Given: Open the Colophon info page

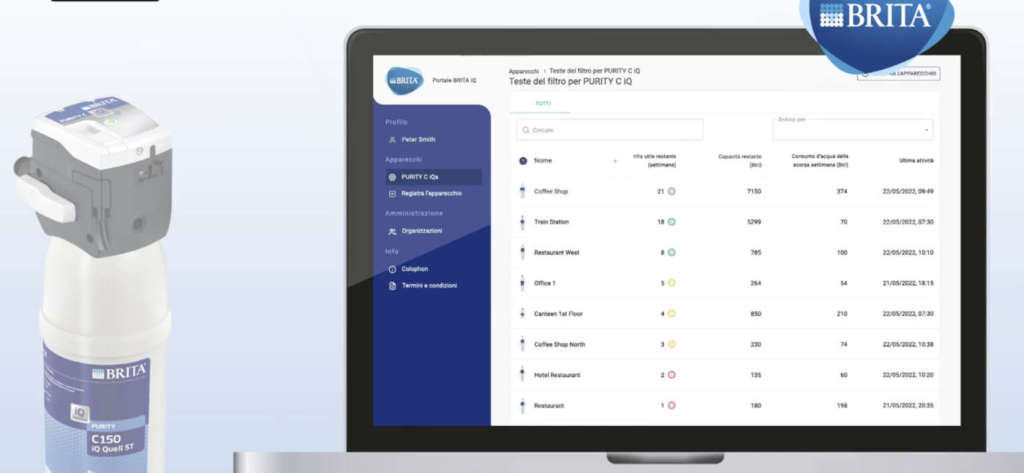Looking at the screenshot, I should pyautogui.click(x=408, y=269).
